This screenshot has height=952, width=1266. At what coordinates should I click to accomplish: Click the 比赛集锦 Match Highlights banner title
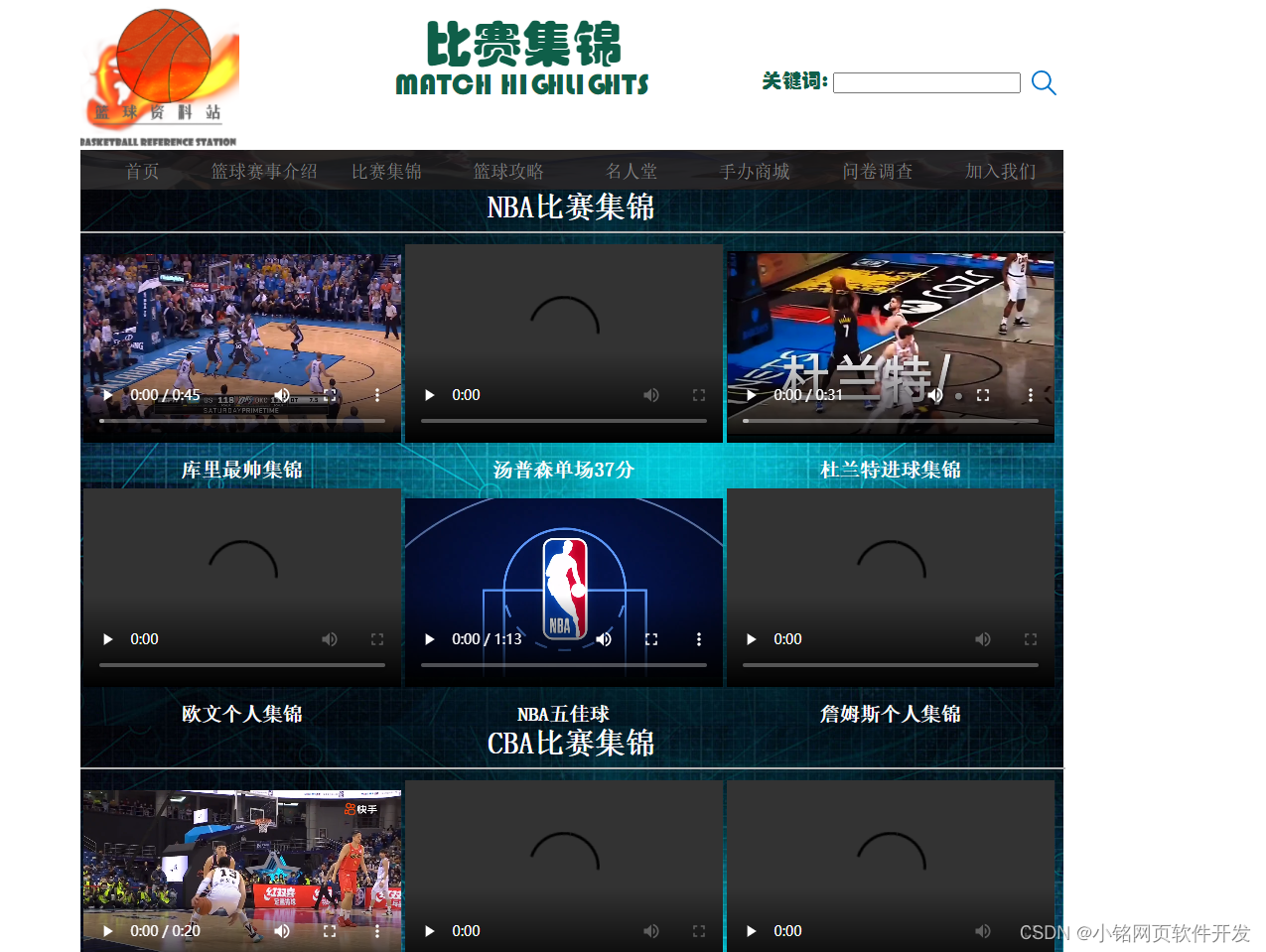pos(522,60)
